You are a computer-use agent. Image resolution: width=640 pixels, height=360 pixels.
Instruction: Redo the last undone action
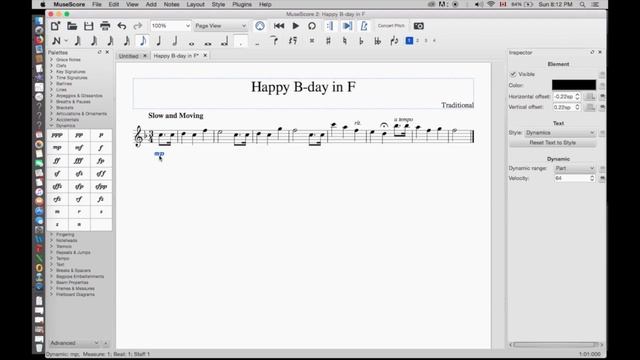(x=138, y=26)
